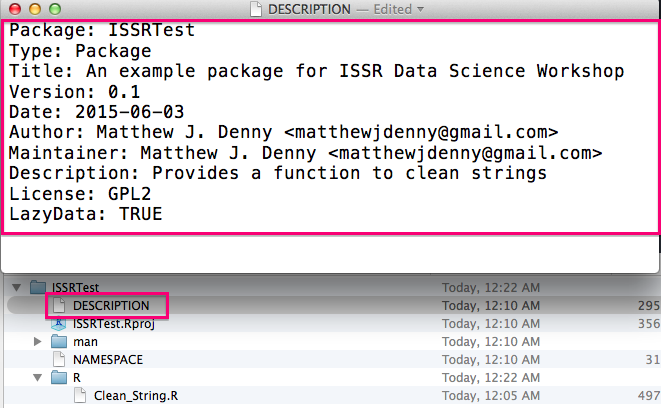Click the green zoom window button
Image resolution: width=661 pixels, height=408 pixels.
pyautogui.click(x=55, y=8)
